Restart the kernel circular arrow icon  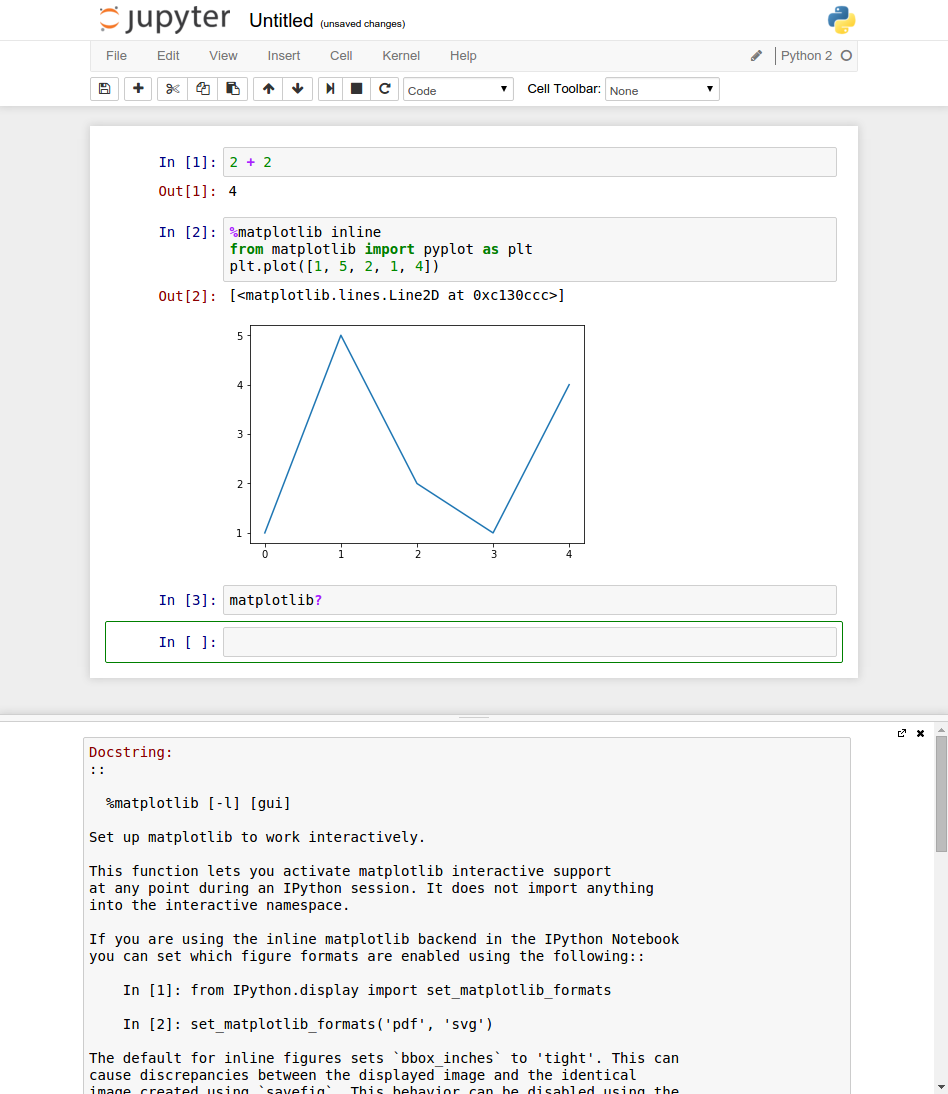pos(384,89)
